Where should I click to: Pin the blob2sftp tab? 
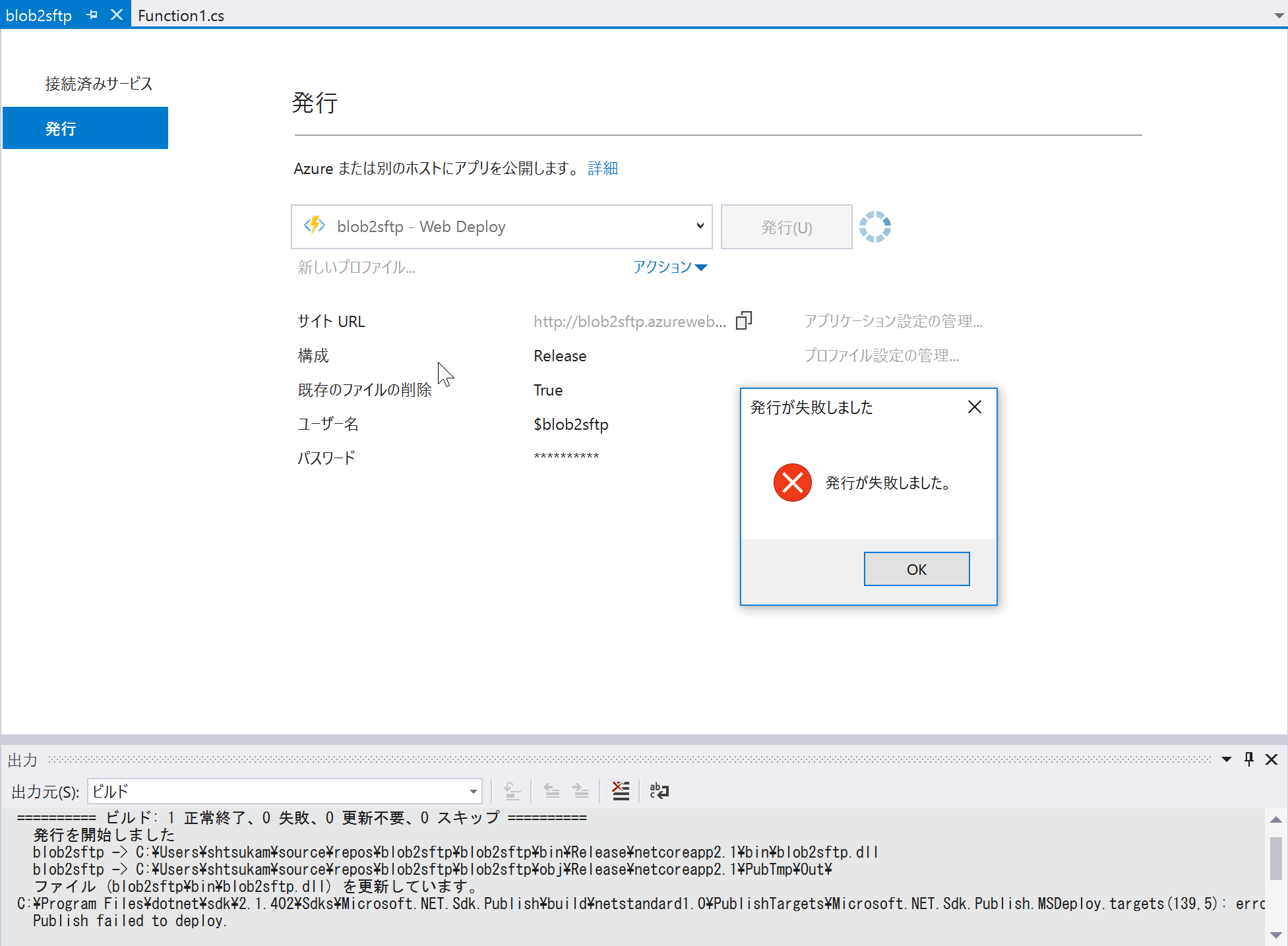(x=92, y=15)
